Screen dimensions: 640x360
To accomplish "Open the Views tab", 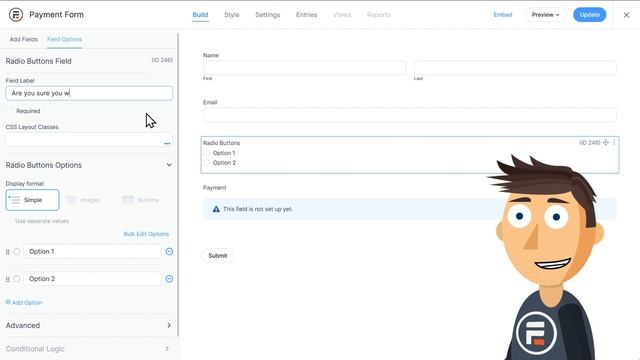I will 342,15.
